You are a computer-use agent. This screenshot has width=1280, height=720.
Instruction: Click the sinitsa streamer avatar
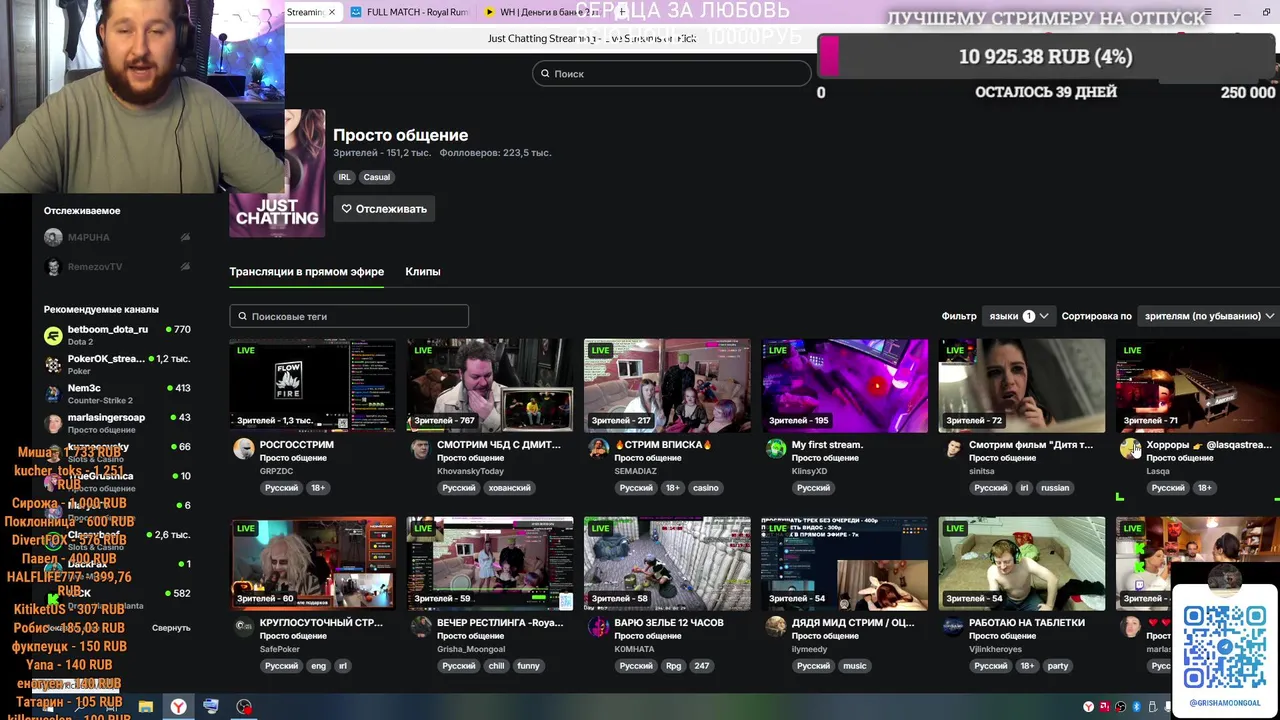(x=953, y=448)
